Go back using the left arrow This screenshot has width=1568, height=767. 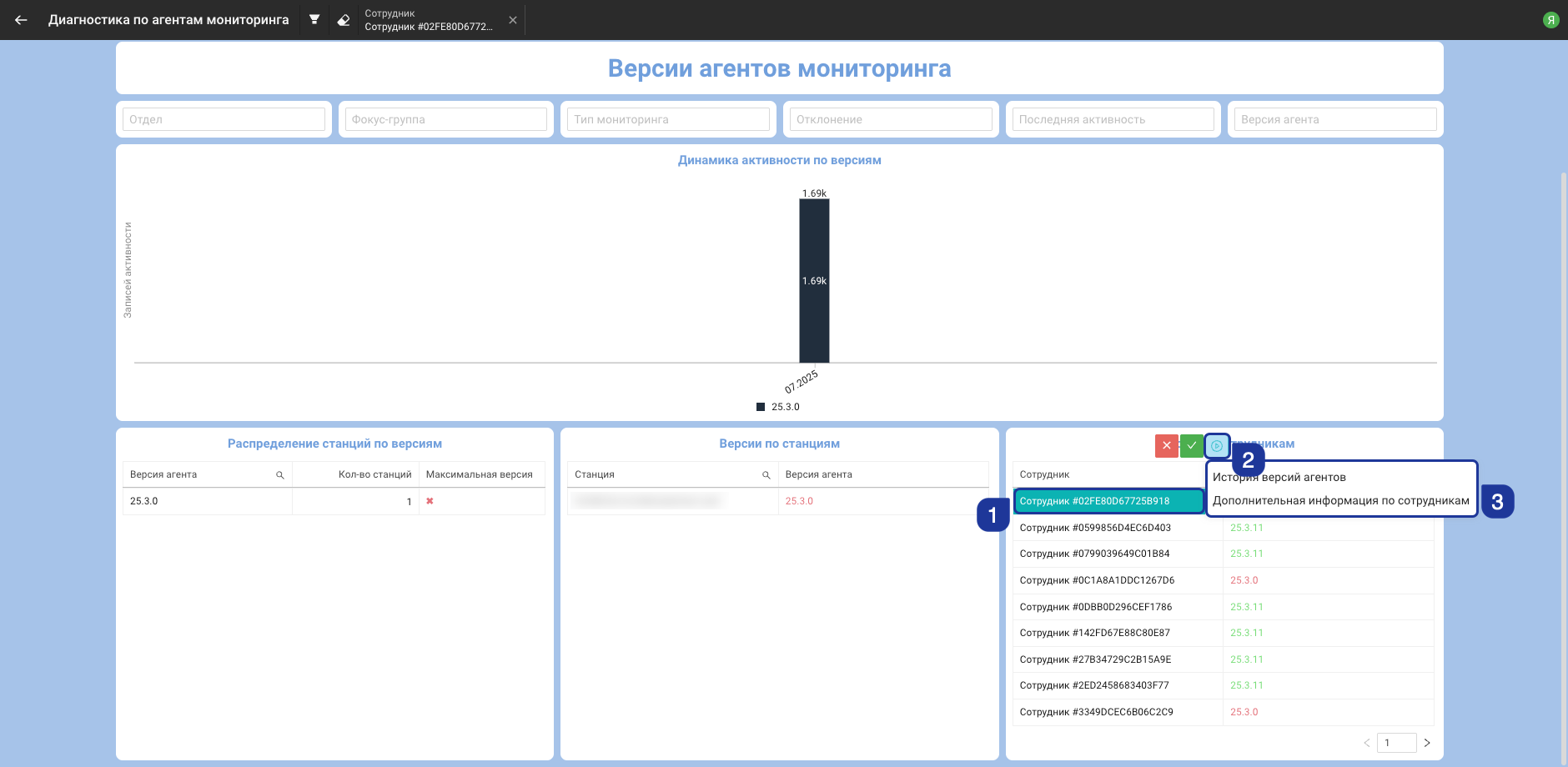21,20
